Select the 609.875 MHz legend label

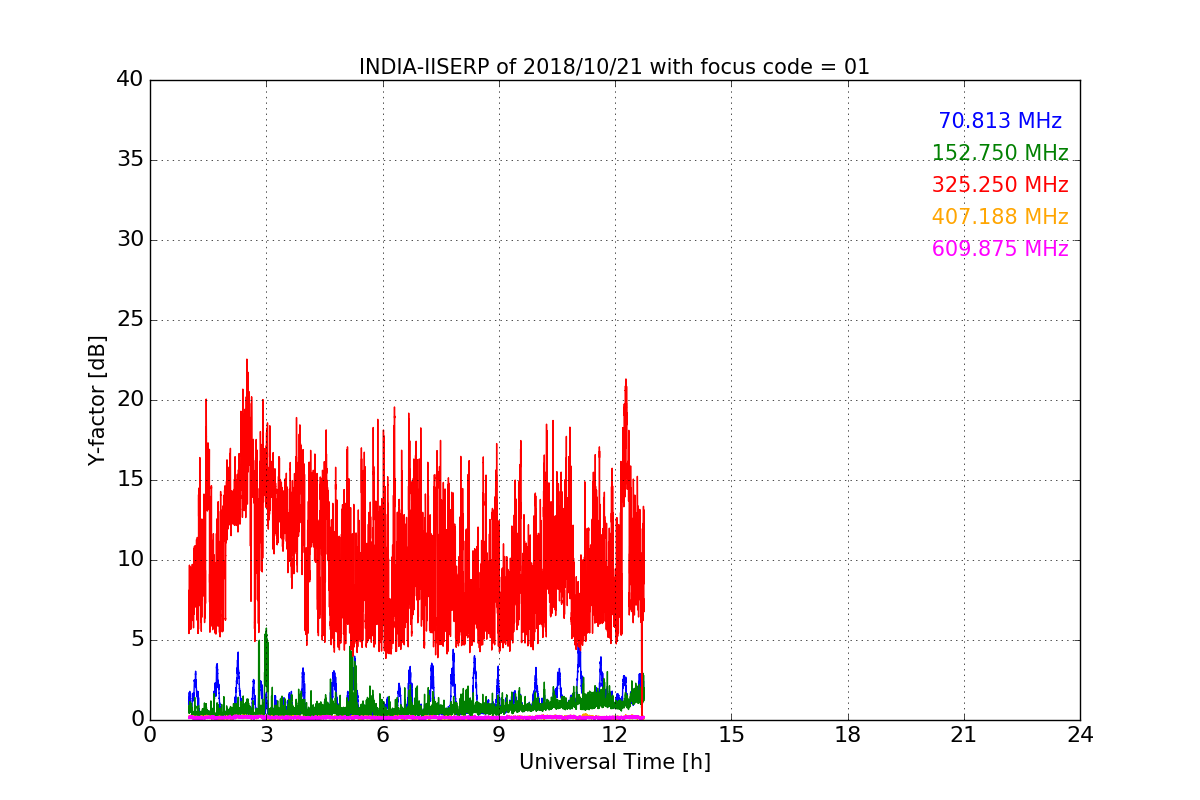pos(1000,249)
